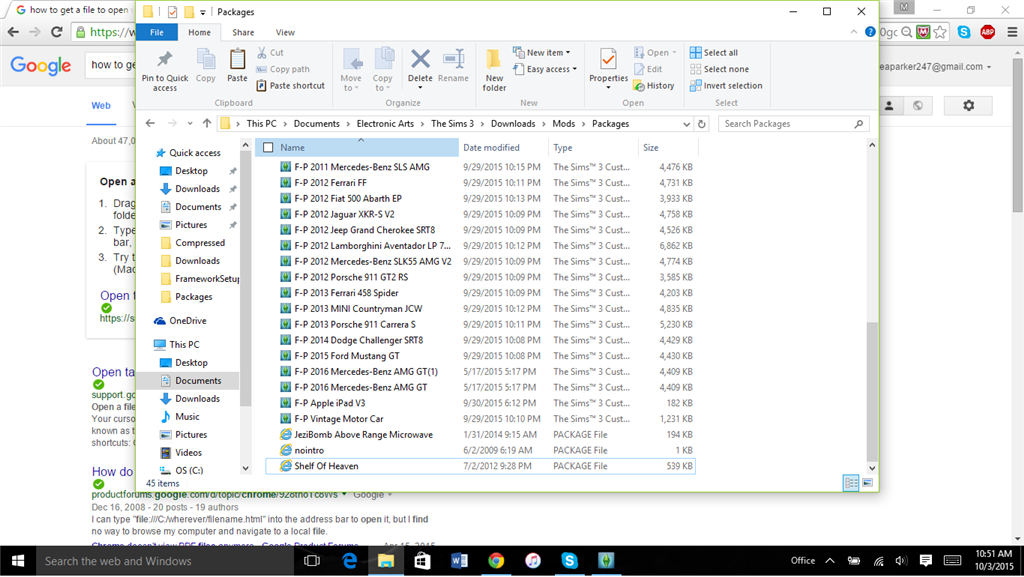Viewport: 1024px width, 577px height.
Task: Click Task View taskbar icon
Action: [312, 561]
